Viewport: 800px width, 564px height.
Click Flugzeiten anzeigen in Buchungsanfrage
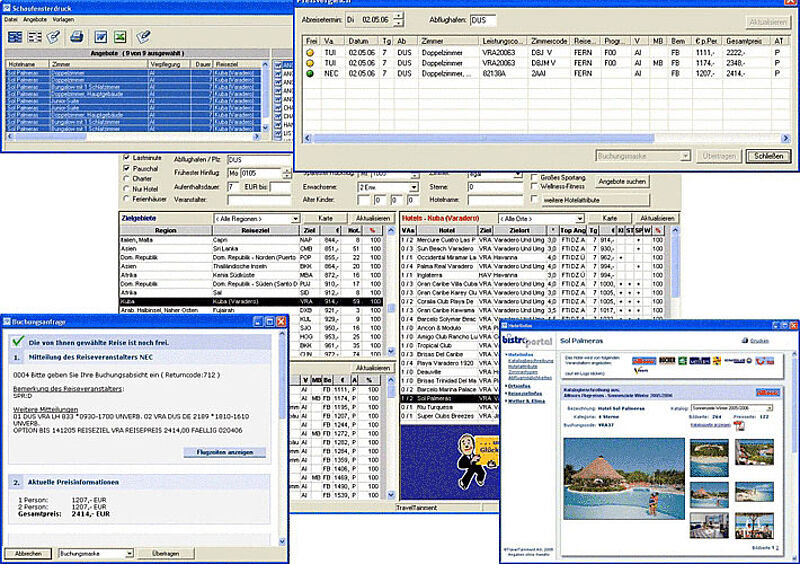(x=225, y=452)
